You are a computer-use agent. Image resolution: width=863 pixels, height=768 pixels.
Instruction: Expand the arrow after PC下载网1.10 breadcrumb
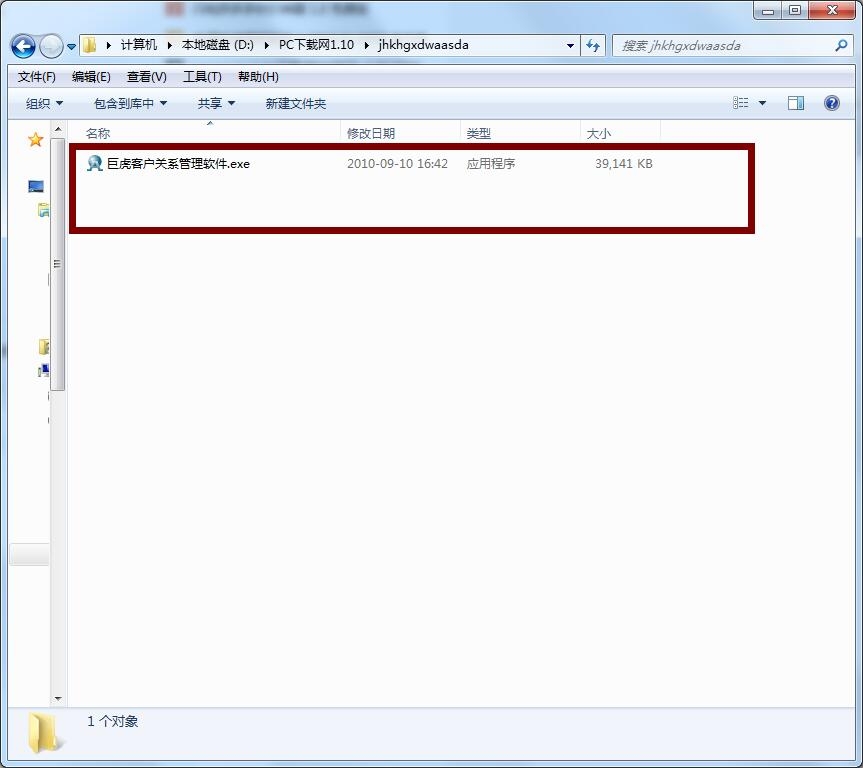click(x=366, y=45)
